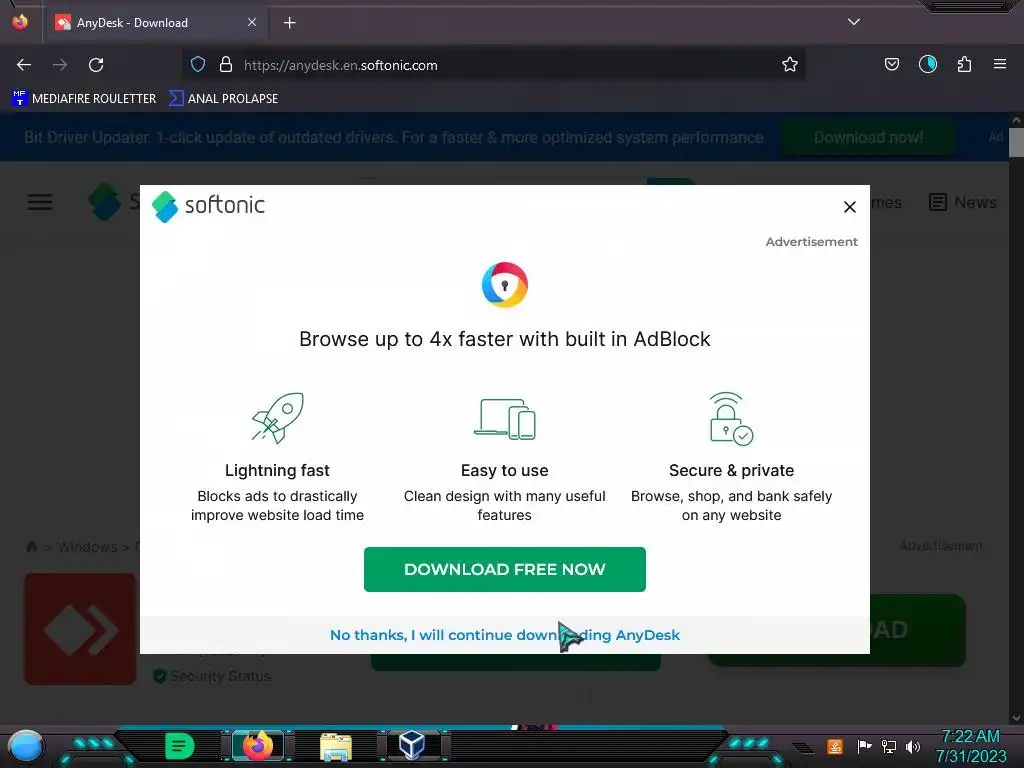
Task: Open a new tab with the plus button
Action: pyautogui.click(x=289, y=23)
